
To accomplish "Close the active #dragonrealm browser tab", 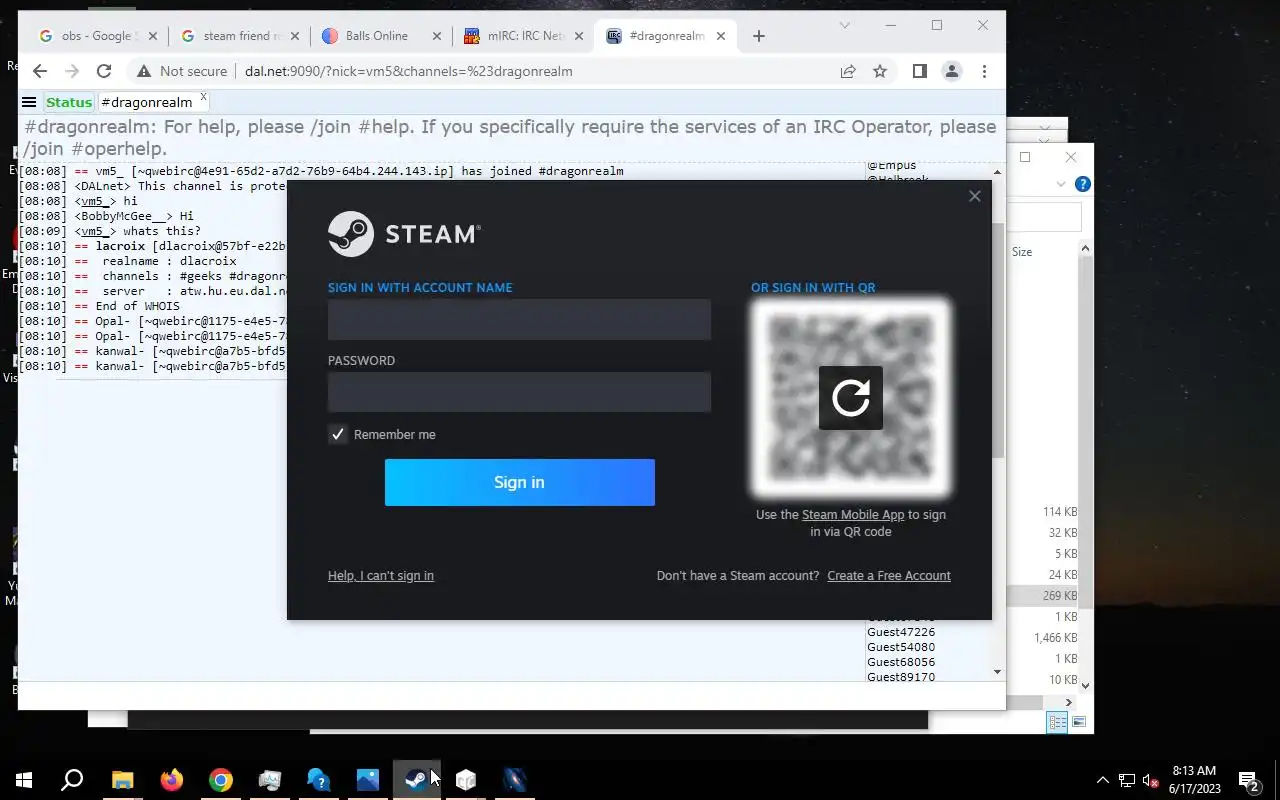I will pos(721,36).
